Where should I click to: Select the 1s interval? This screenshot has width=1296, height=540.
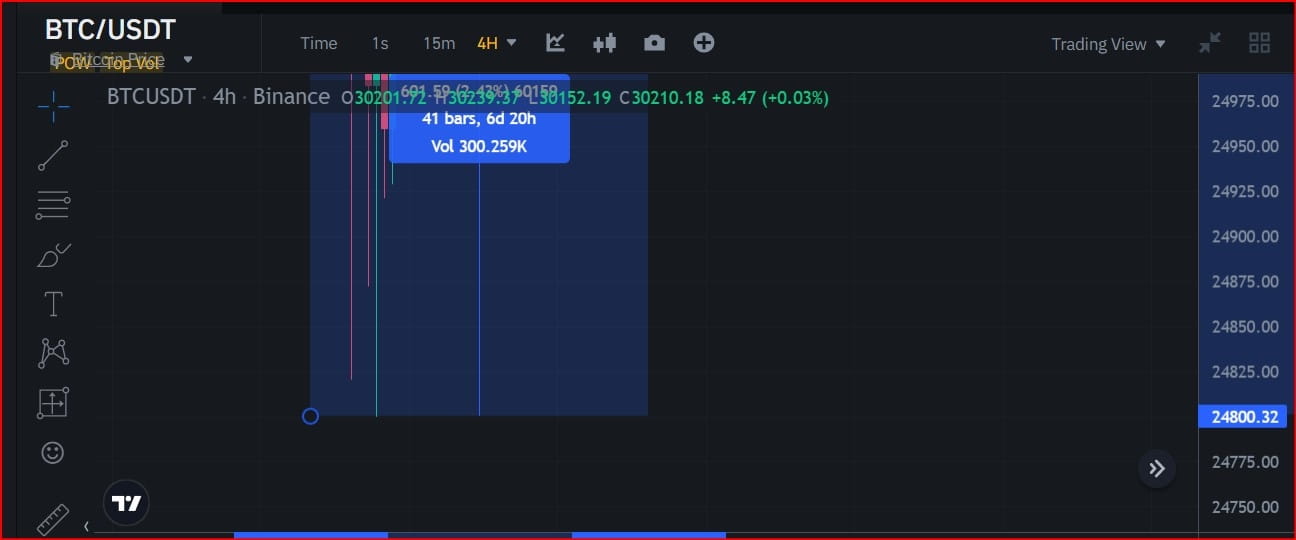pos(380,43)
